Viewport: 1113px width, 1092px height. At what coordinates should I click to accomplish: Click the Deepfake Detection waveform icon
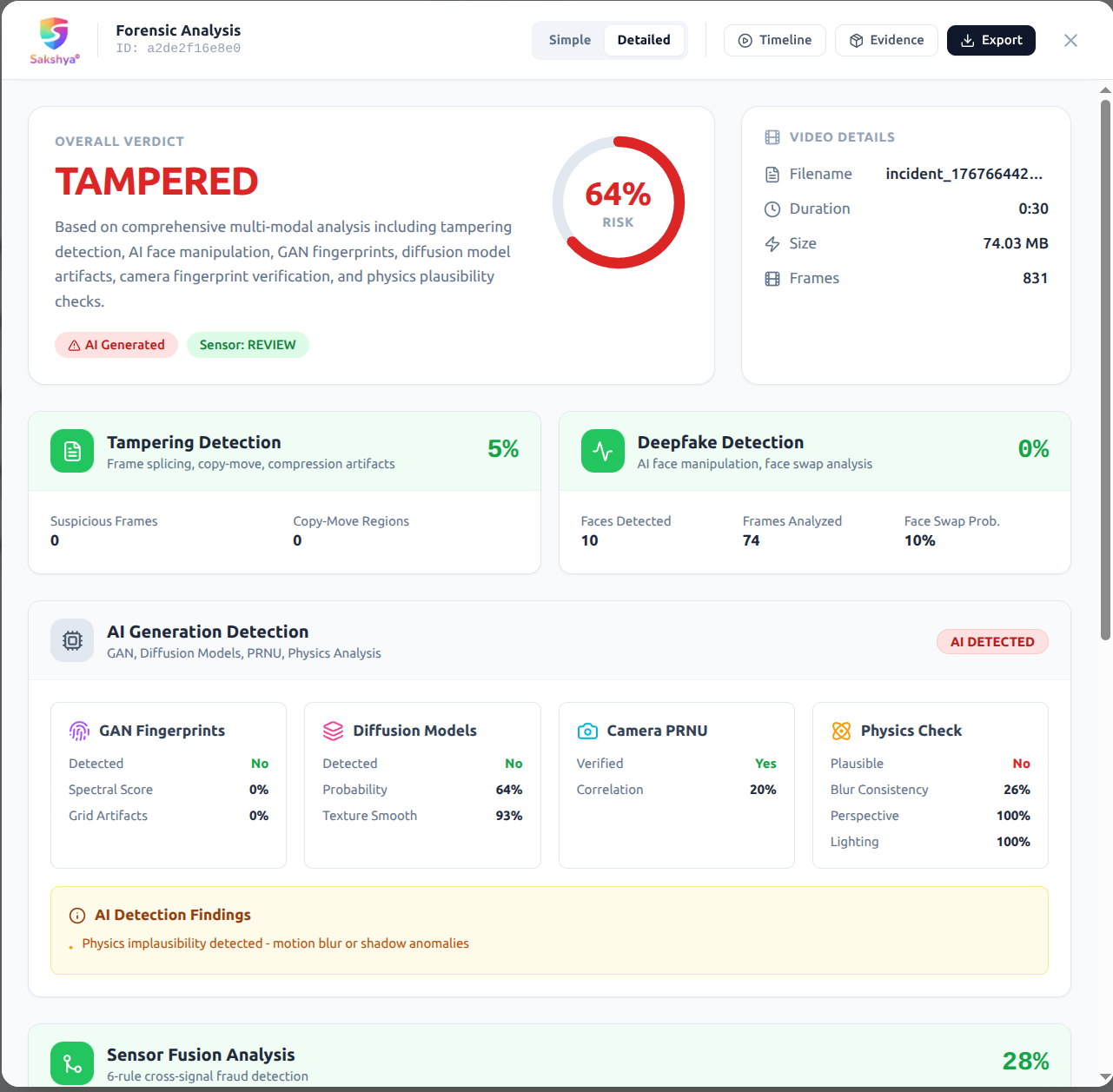point(602,451)
